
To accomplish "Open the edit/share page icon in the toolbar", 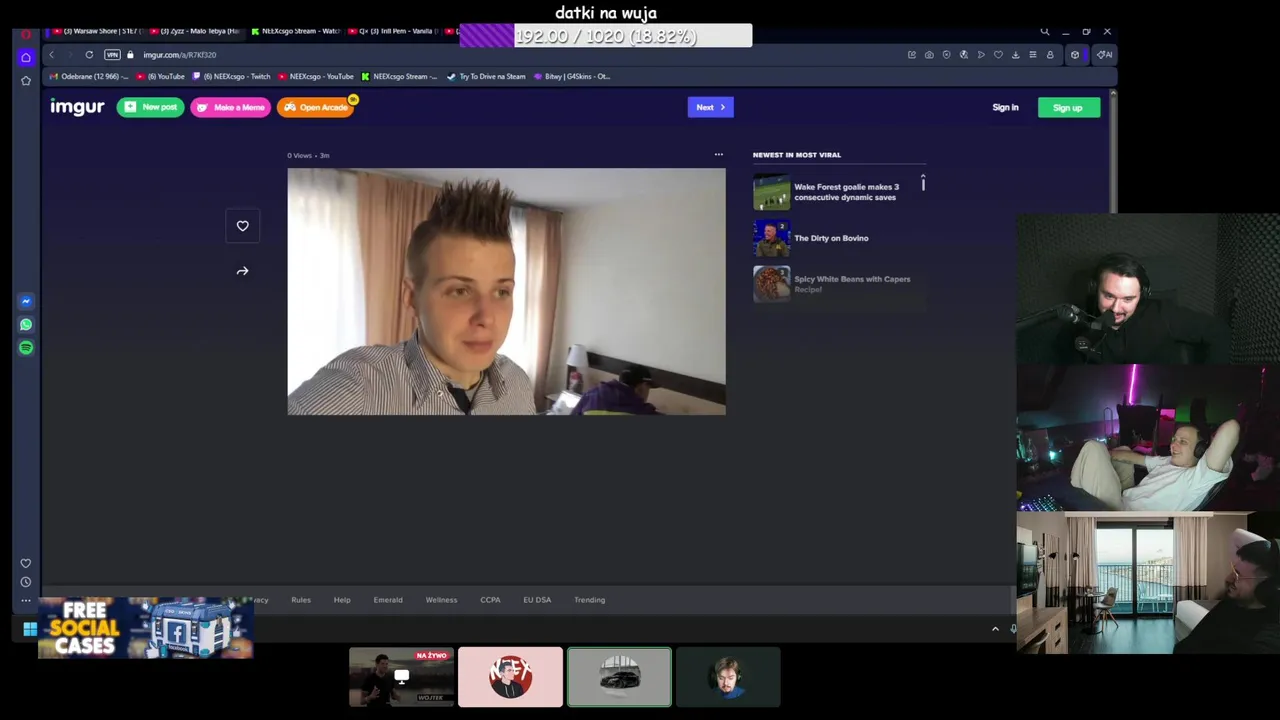I will click(912, 55).
